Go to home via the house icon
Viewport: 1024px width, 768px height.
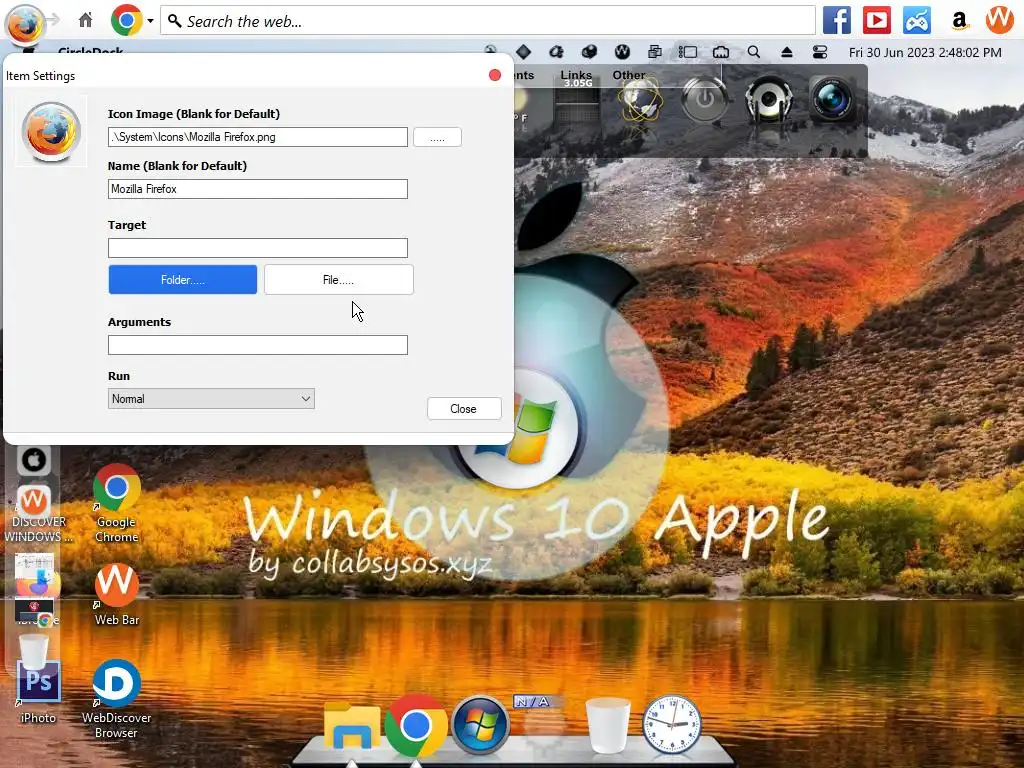(x=86, y=20)
